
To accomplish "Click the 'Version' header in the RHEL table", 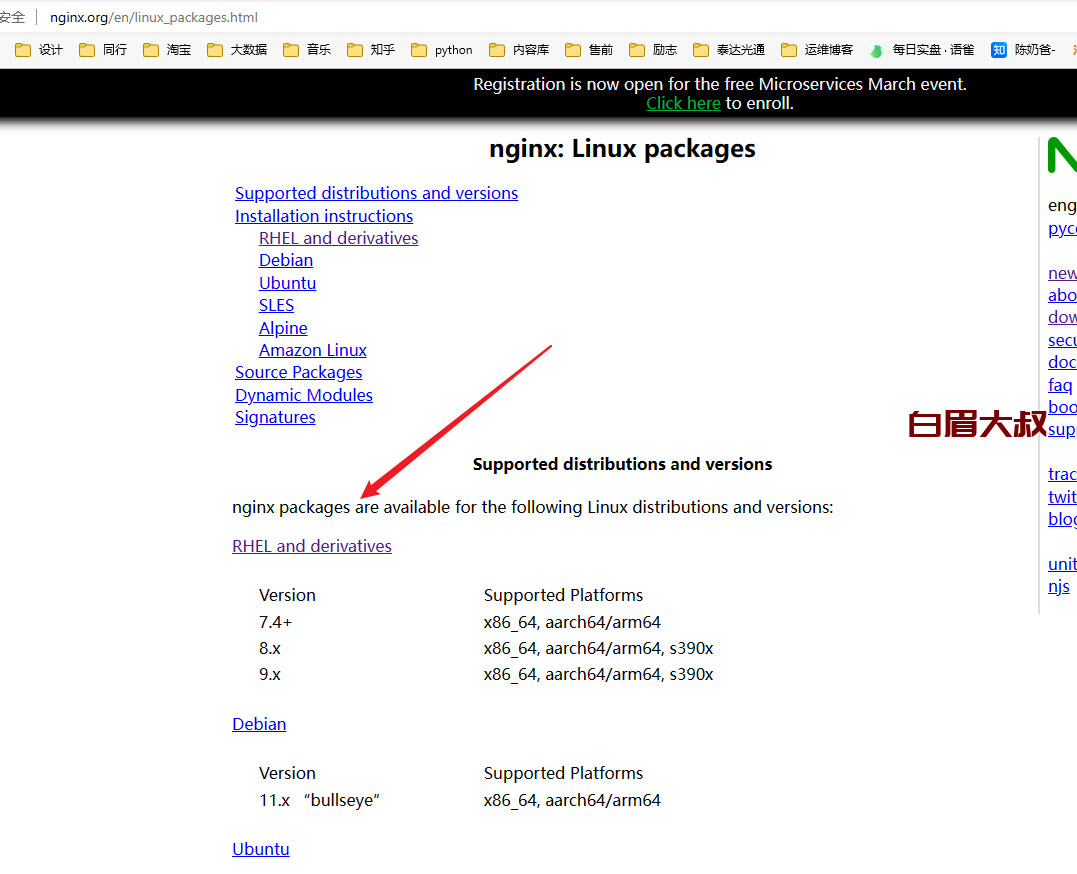I will pyautogui.click(x=287, y=595).
